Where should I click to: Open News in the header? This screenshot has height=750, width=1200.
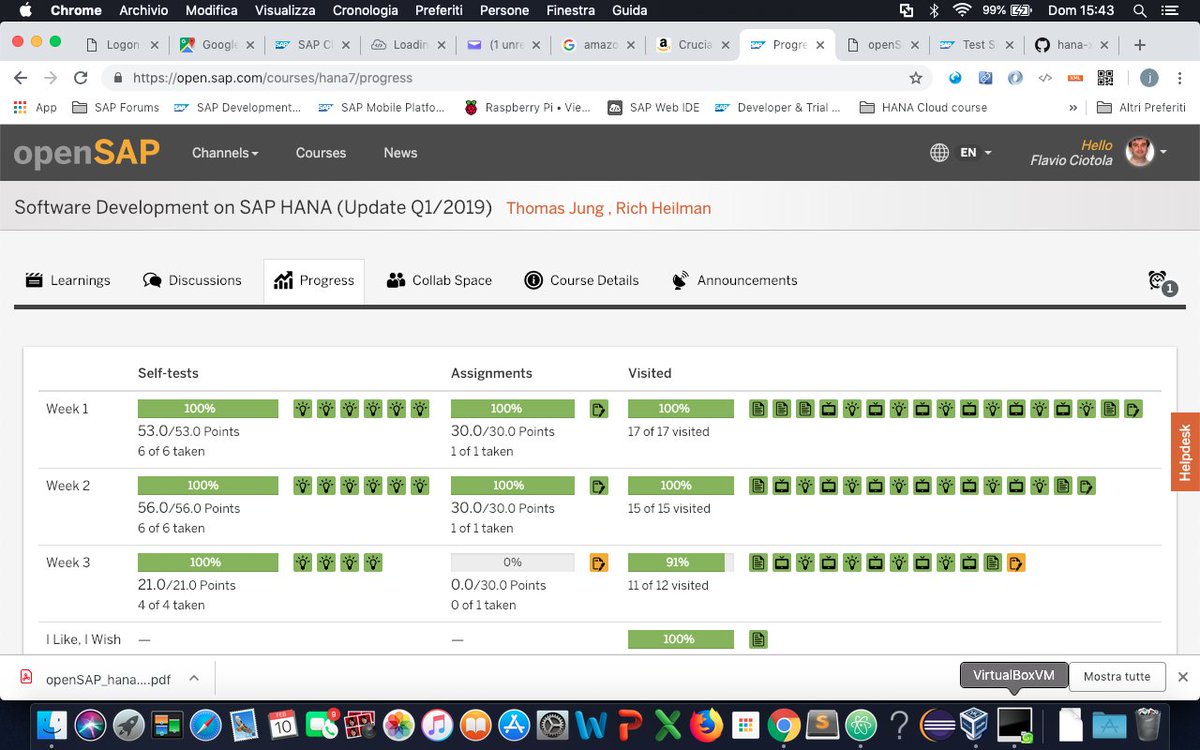(x=400, y=153)
